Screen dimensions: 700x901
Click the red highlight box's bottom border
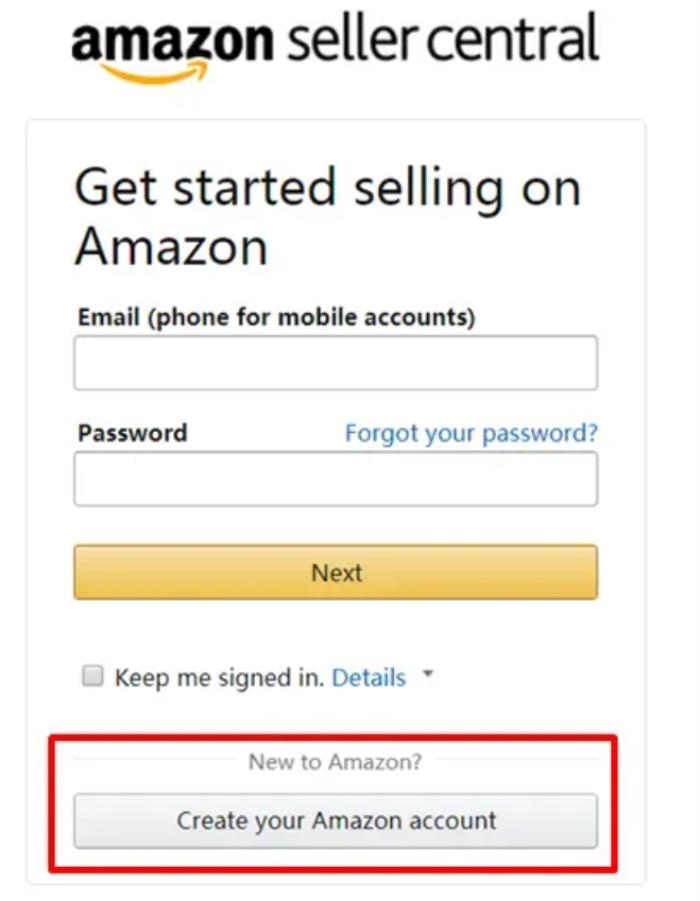(334, 868)
